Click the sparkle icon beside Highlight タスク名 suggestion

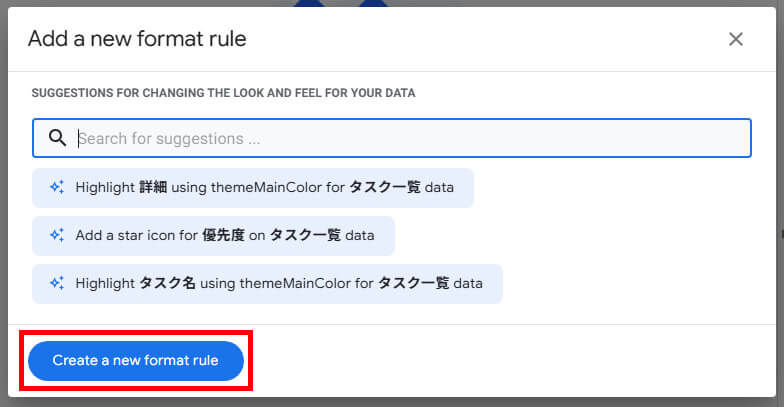tap(56, 283)
